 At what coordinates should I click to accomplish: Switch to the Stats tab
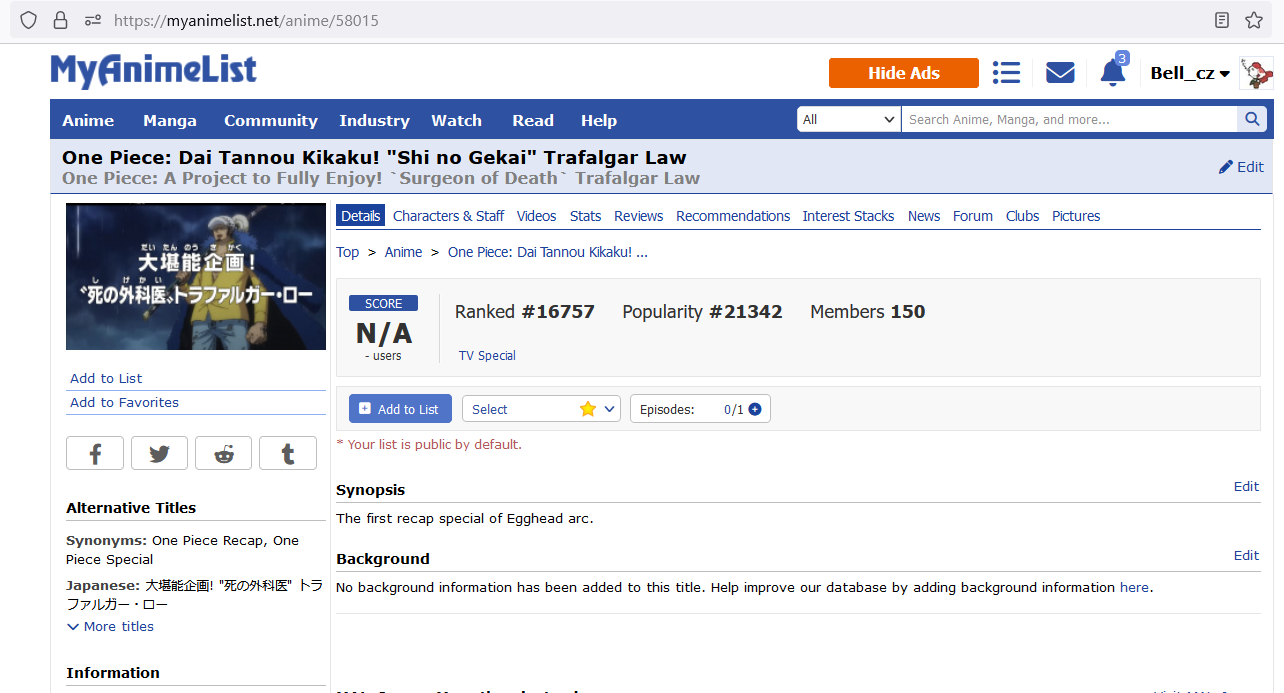[x=585, y=216]
